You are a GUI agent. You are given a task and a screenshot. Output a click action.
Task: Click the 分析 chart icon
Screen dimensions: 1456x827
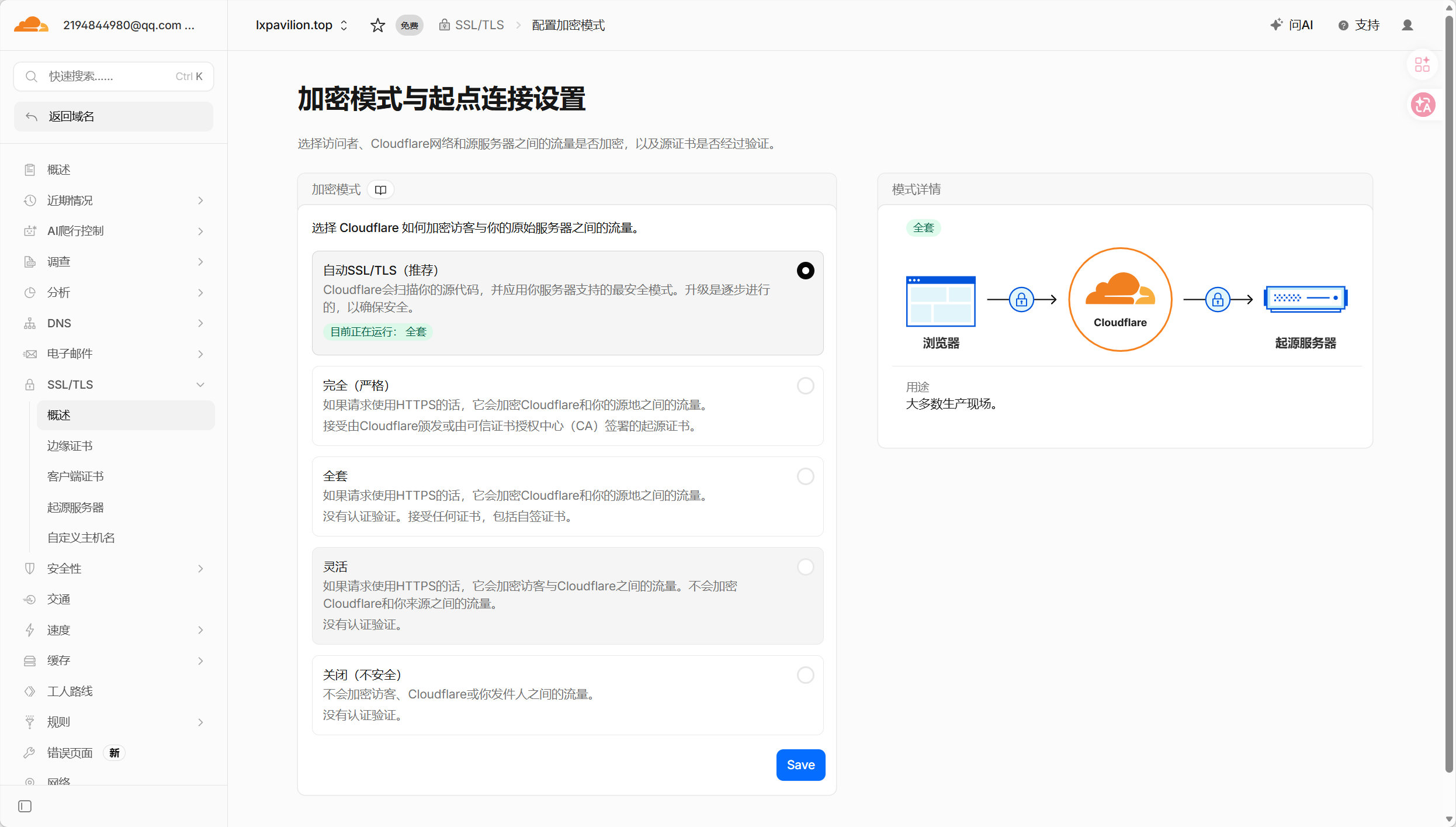pos(30,292)
